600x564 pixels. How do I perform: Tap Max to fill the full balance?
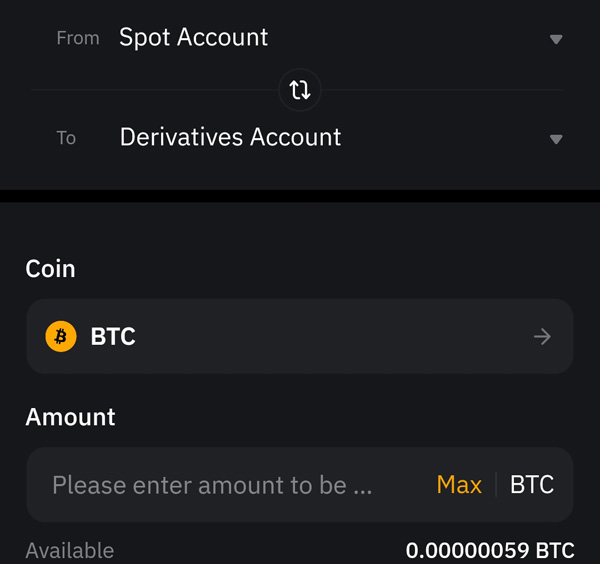pos(459,485)
